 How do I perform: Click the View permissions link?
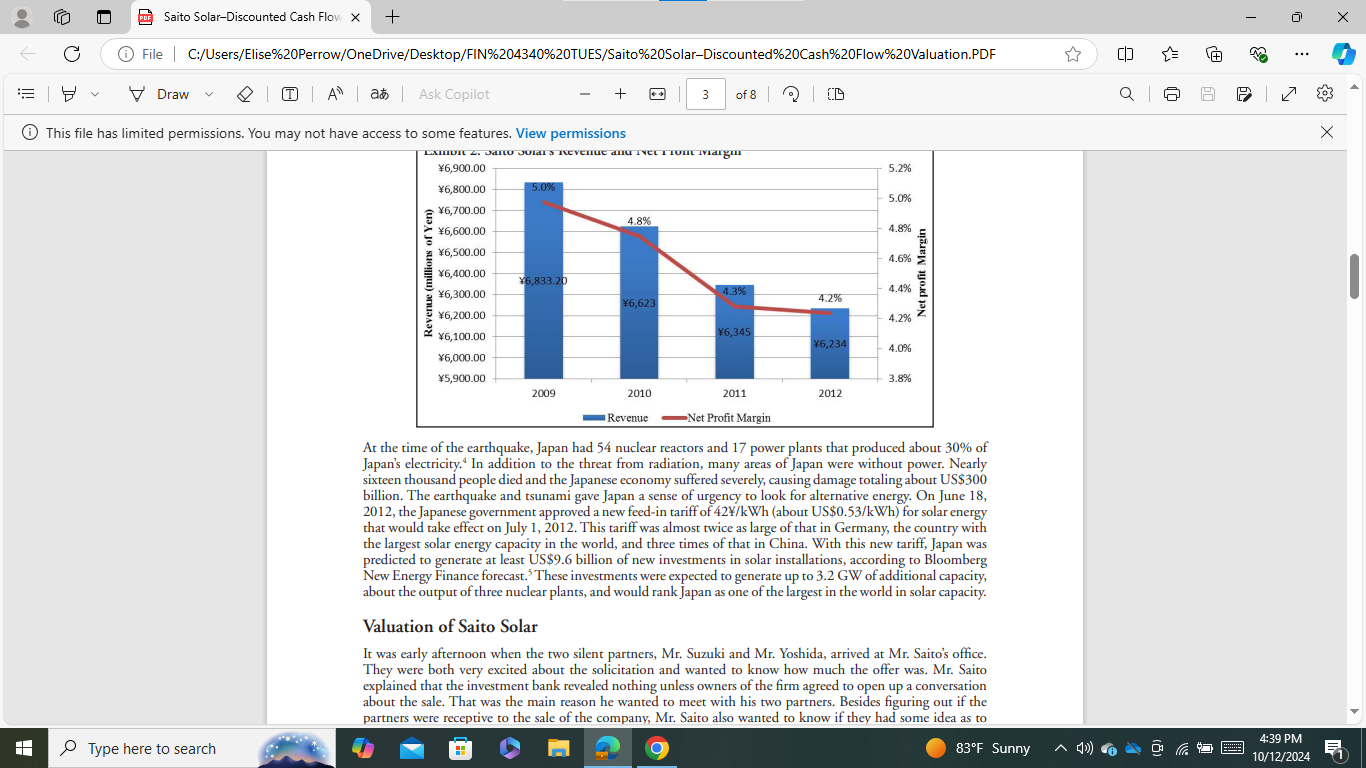(570, 132)
